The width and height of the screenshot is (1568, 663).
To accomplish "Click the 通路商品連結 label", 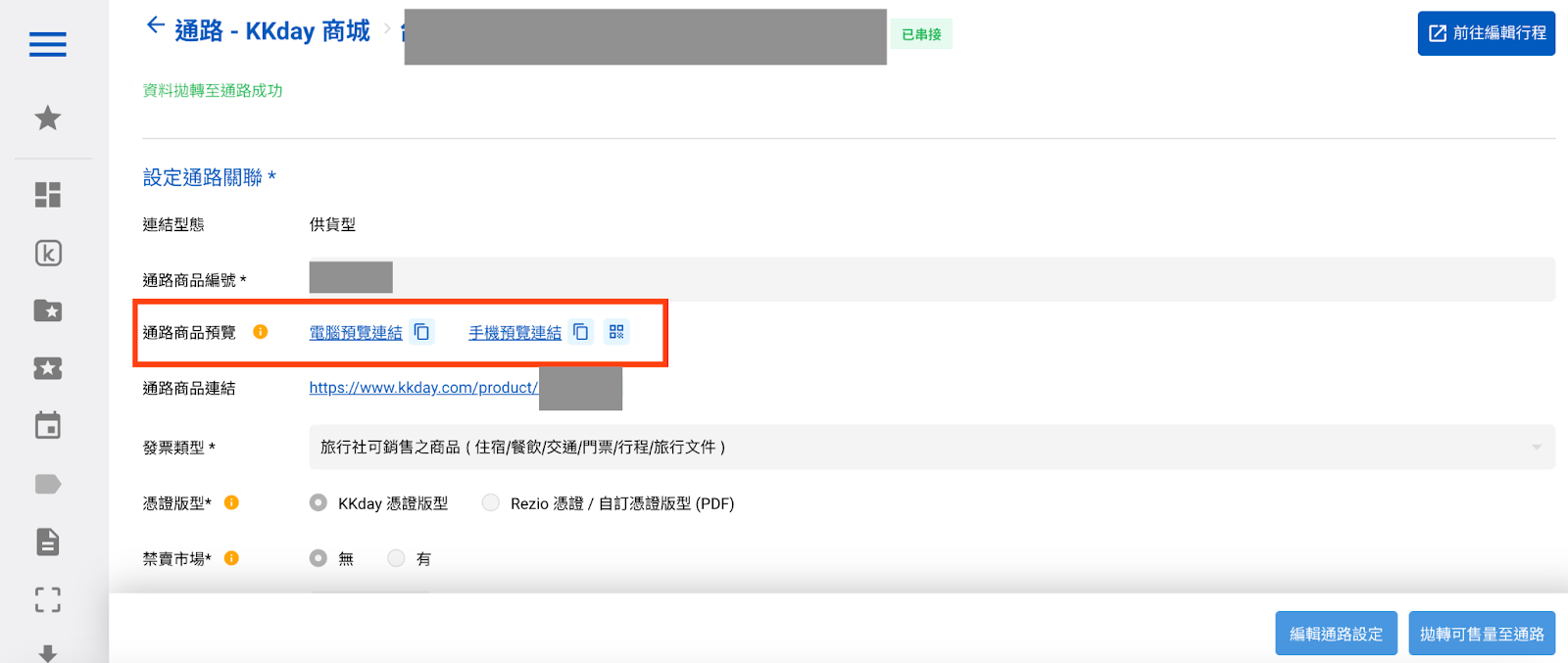I will click(189, 388).
